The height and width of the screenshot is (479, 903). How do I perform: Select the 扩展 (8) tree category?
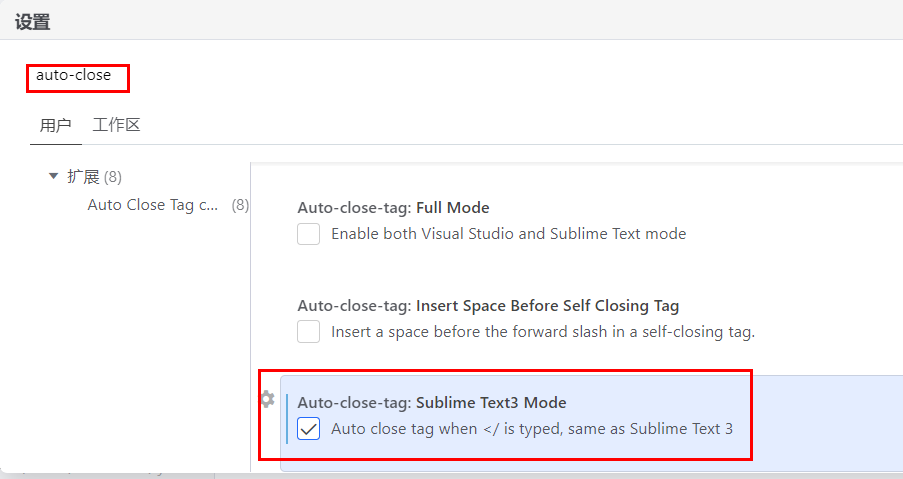click(x=94, y=177)
